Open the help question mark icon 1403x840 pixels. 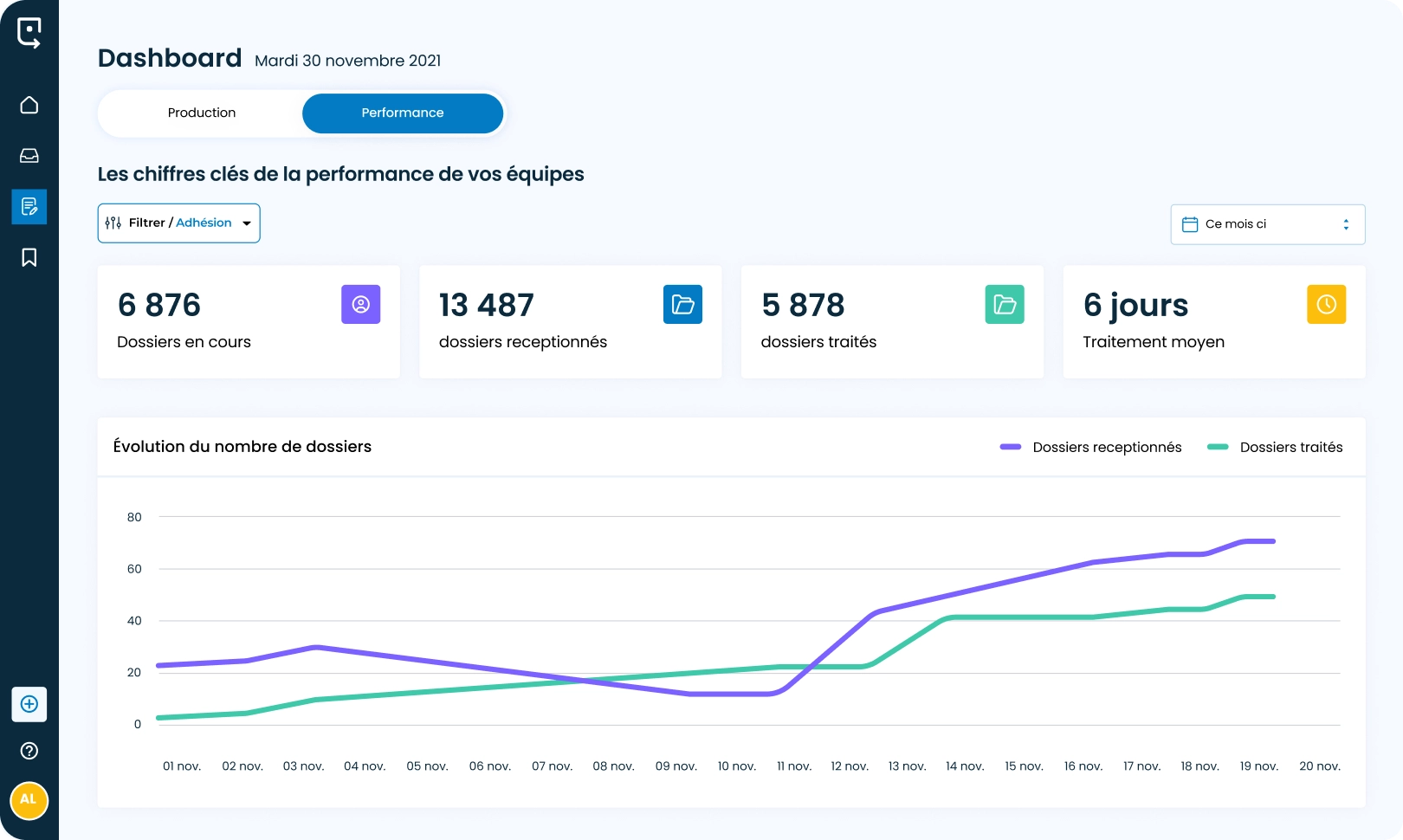coord(29,751)
